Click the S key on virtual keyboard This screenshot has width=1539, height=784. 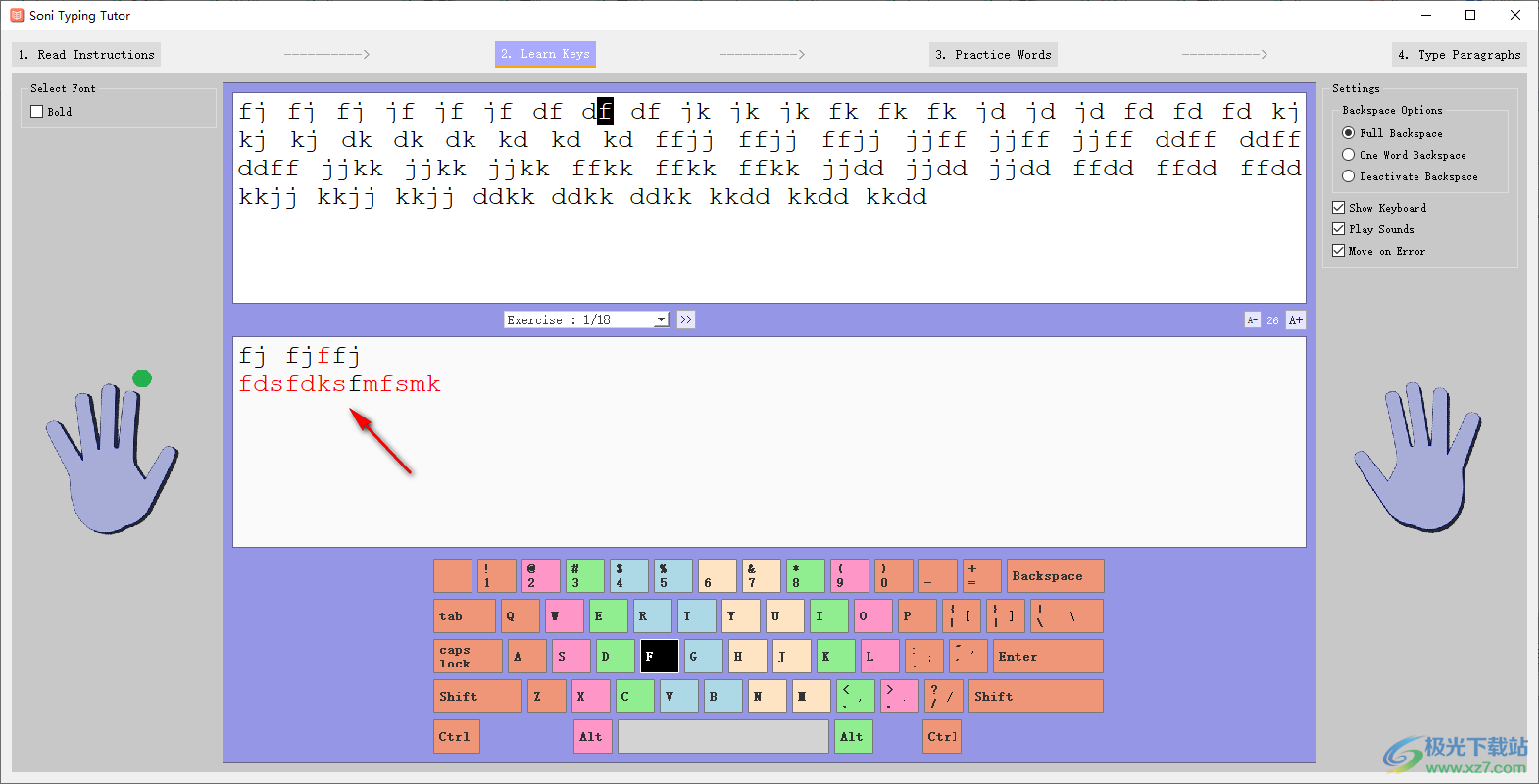click(x=571, y=657)
